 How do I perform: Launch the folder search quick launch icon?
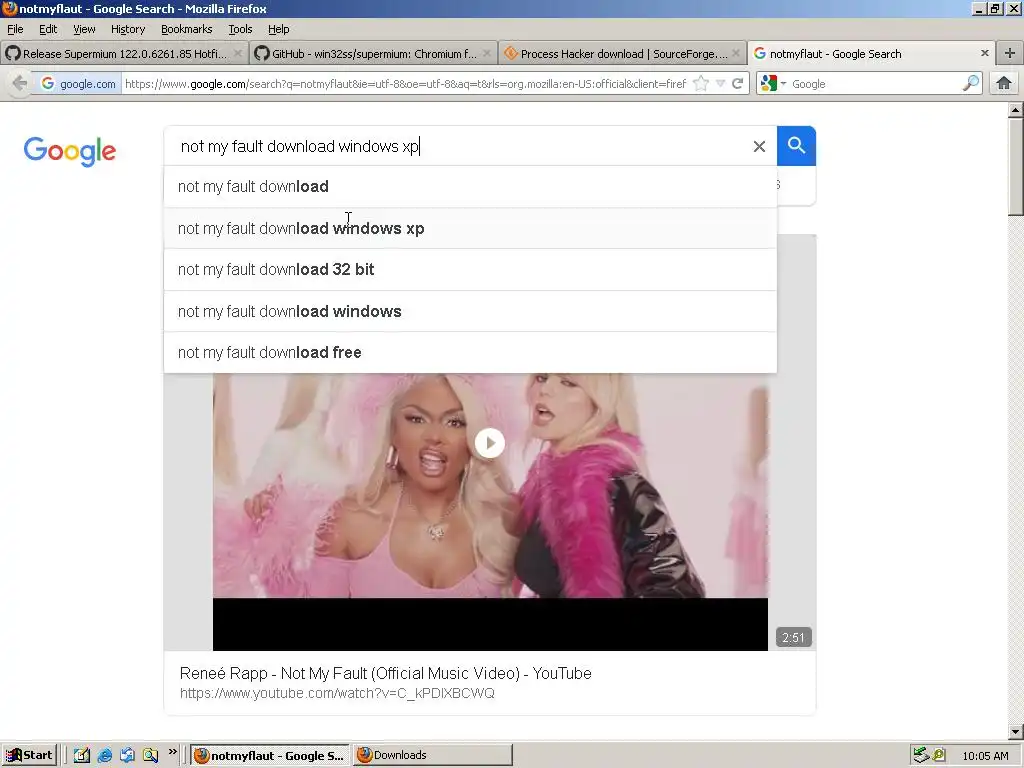tap(150, 755)
